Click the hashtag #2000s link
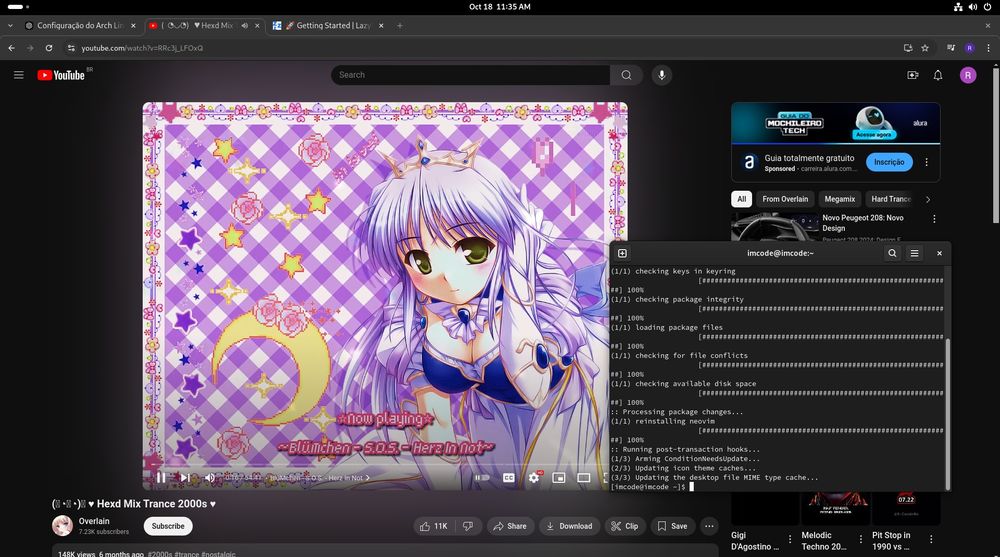The image size is (1000, 557). [x=159, y=554]
